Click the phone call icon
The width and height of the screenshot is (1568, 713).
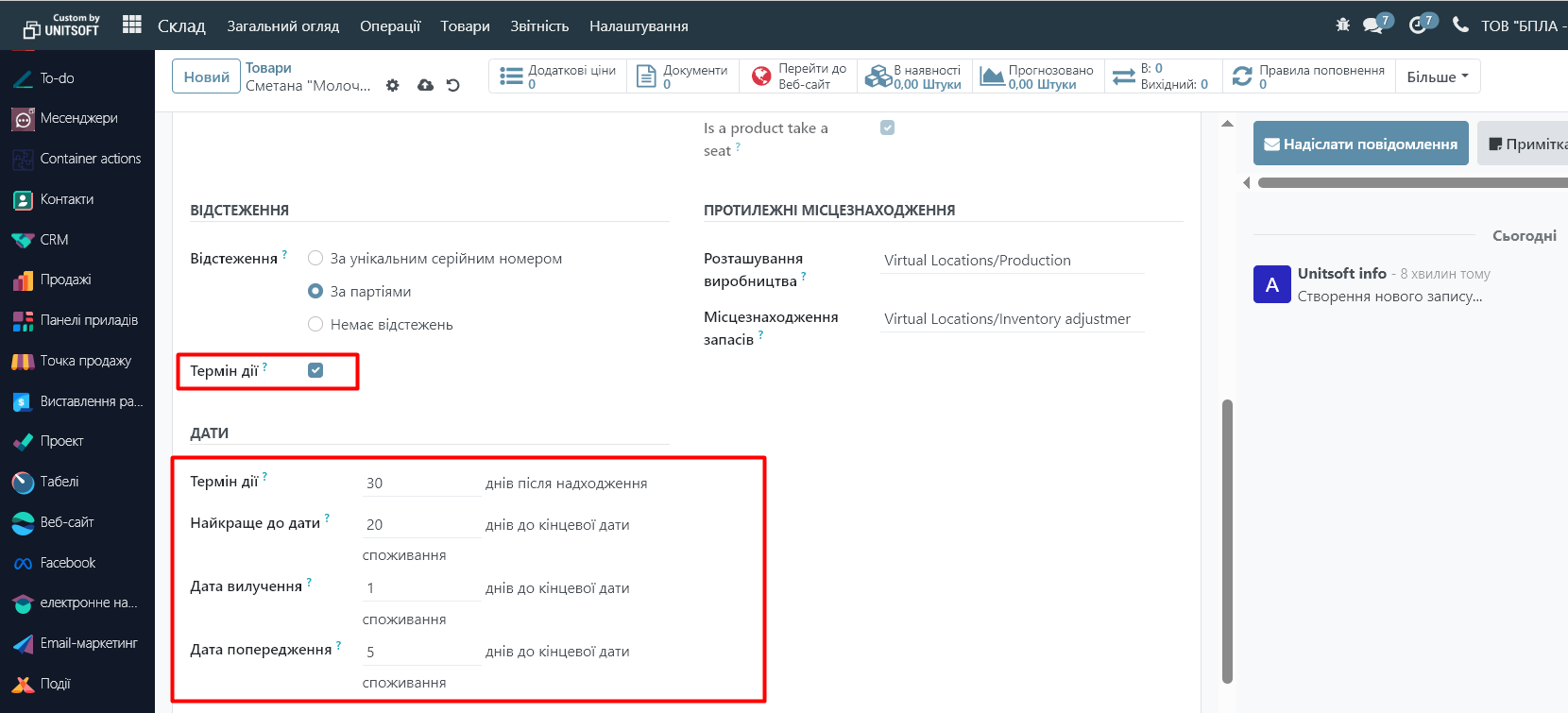click(x=1460, y=25)
